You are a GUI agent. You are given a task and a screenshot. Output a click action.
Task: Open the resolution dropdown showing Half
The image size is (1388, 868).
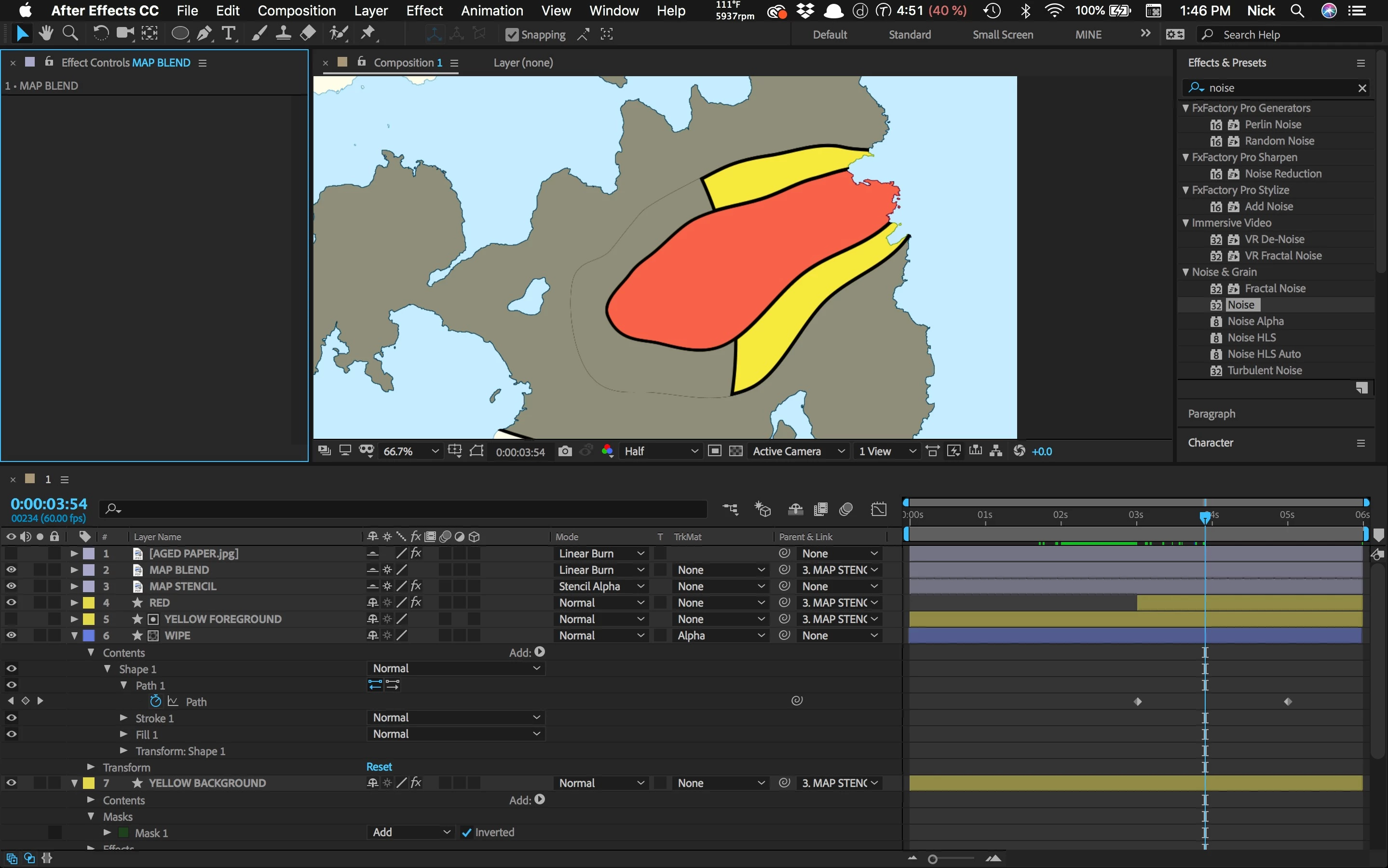660,451
